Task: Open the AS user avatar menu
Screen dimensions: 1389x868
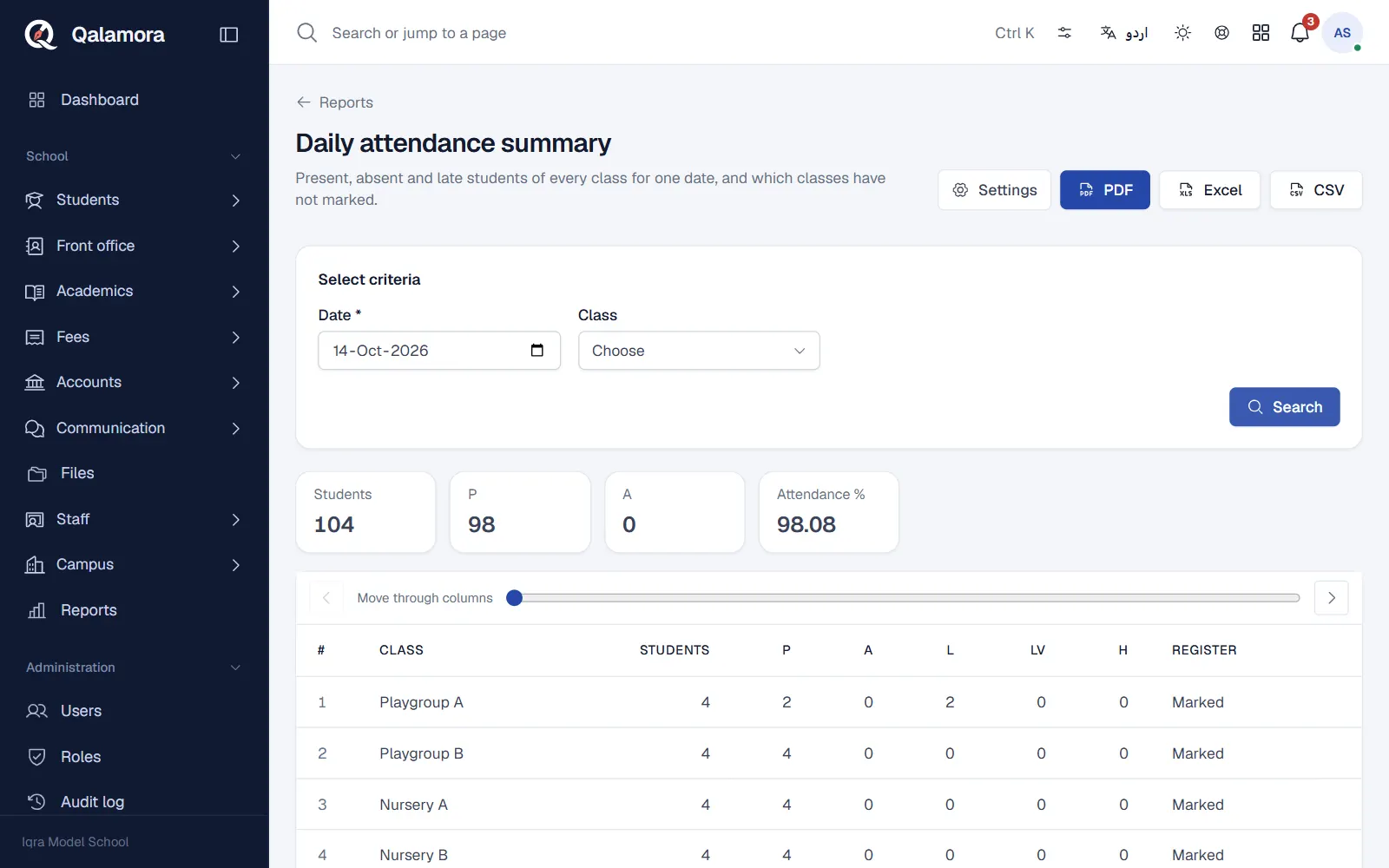Action: (x=1342, y=33)
